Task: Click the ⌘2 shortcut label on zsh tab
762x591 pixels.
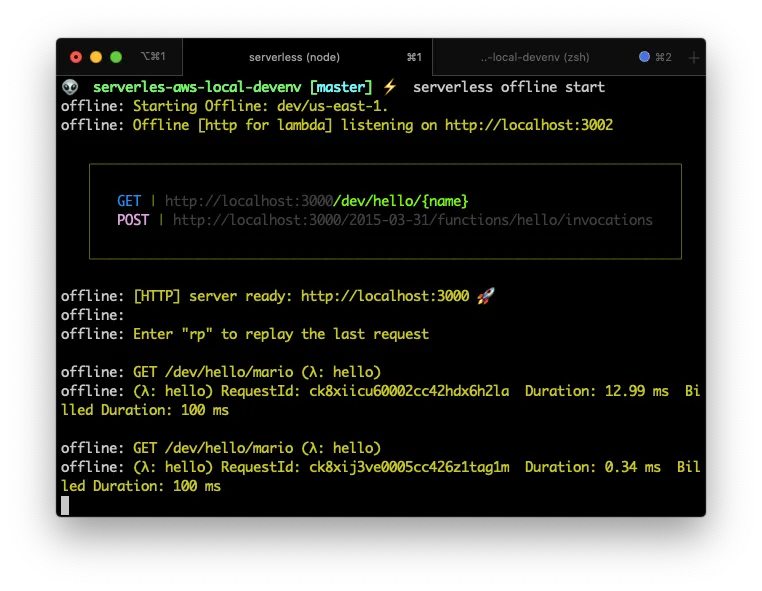Action: pos(663,57)
